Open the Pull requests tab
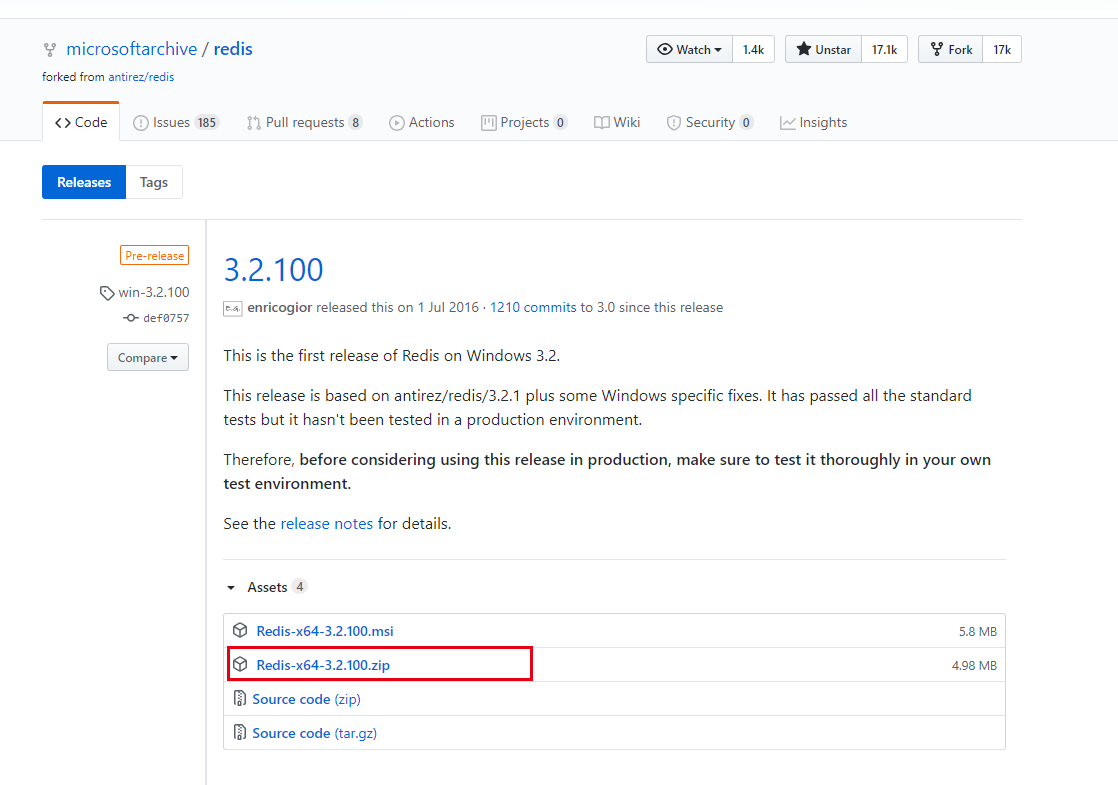Screen dimensions: 1118x785 pos(303,123)
